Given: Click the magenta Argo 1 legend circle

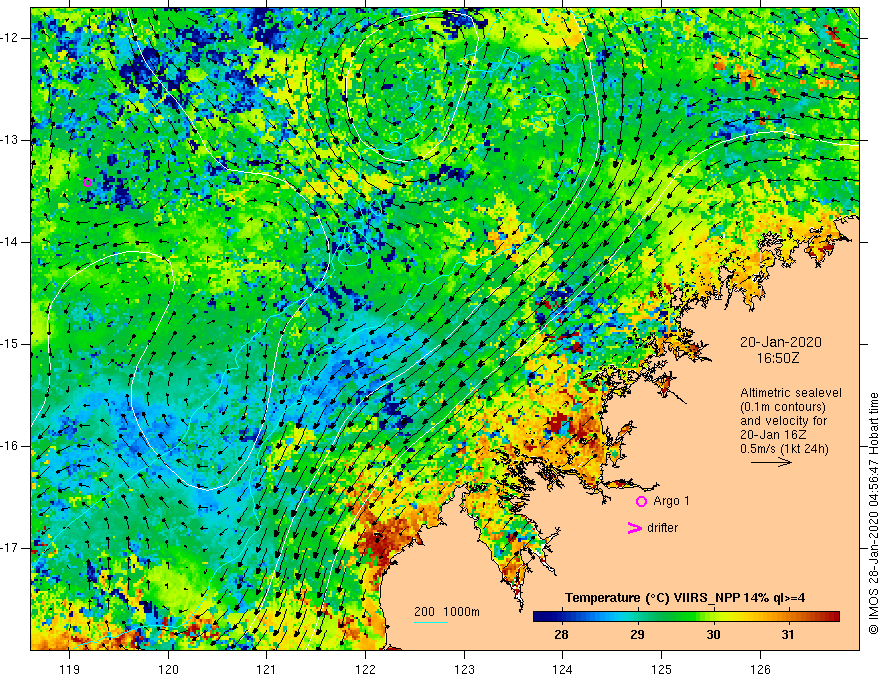Looking at the screenshot, I should click(x=641, y=502).
